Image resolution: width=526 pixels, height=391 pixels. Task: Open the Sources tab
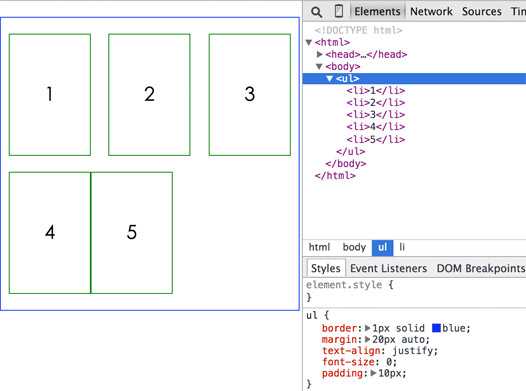tap(482, 11)
